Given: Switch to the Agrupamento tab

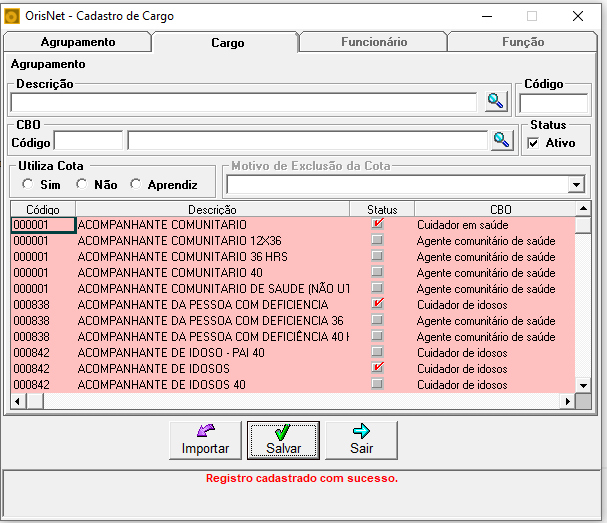Looking at the screenshot, I should point(78,42).
